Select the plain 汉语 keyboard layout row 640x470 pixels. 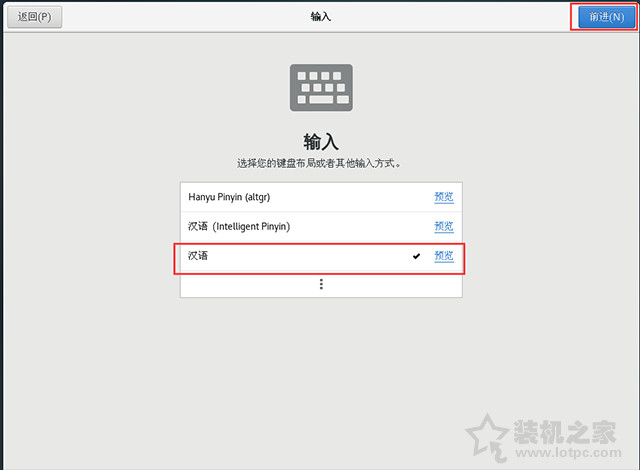[321, 256]
